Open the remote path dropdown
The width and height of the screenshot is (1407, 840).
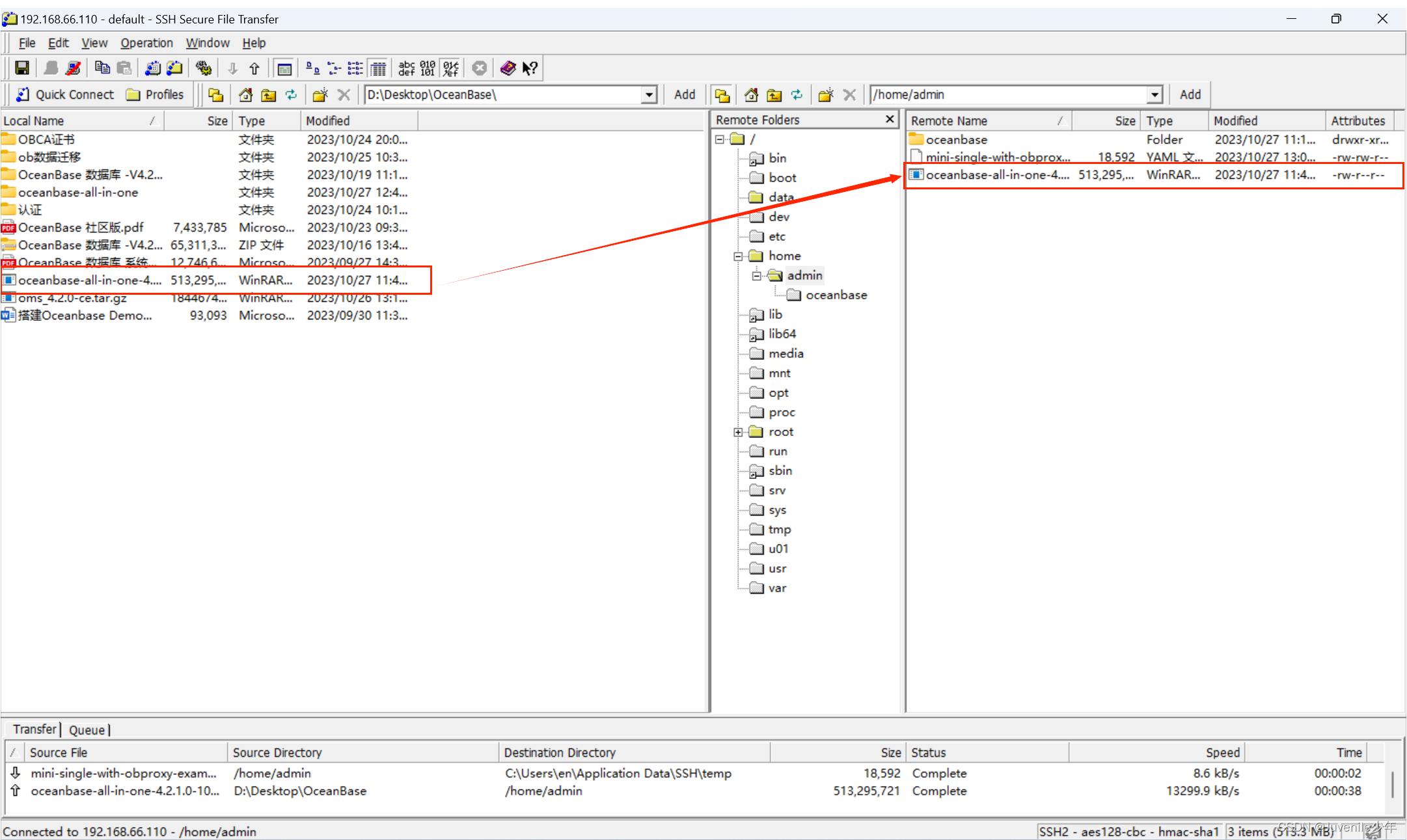pyautogui.click(x=1154, y=95)
